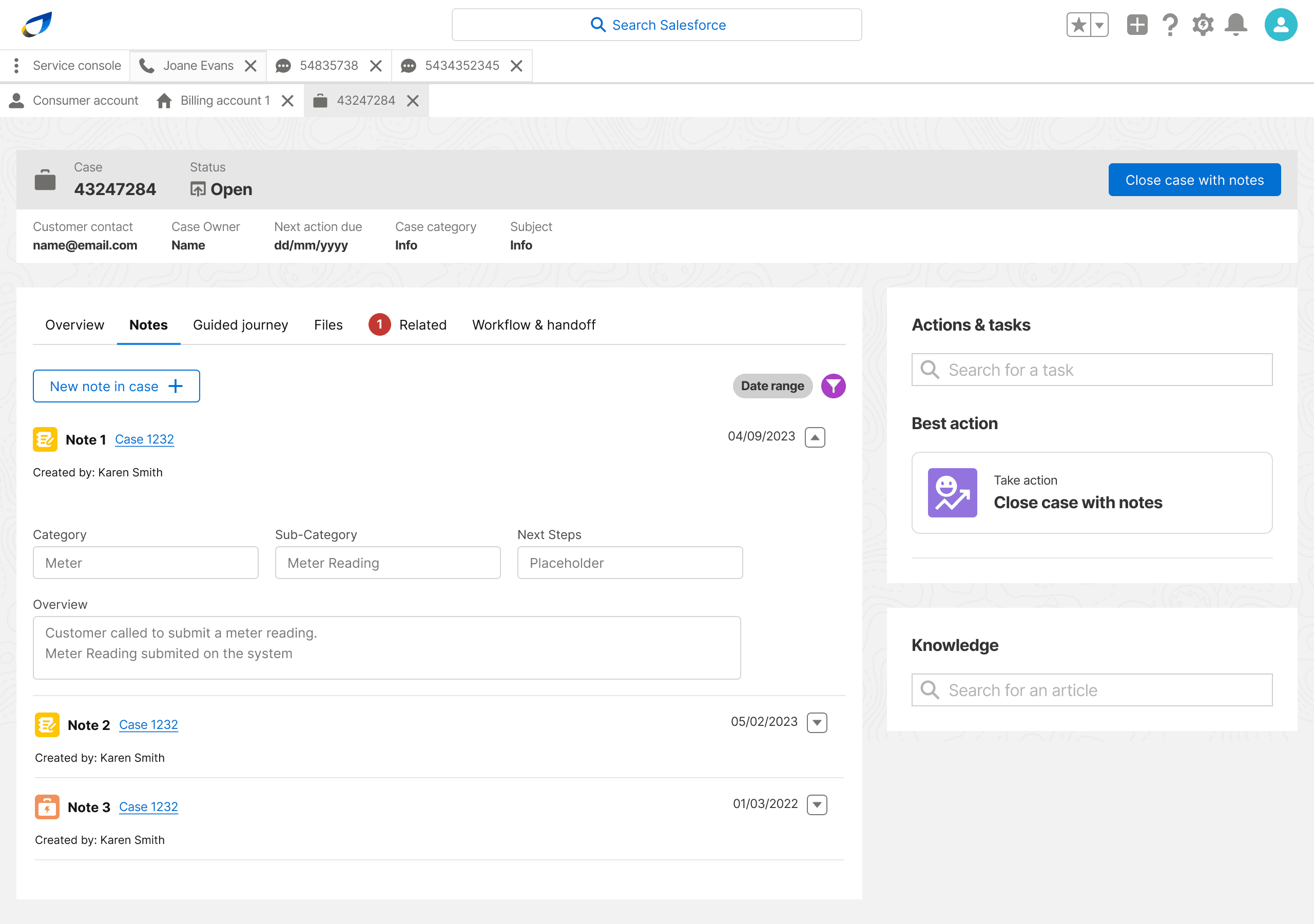
Task: Expand Note 3 details
Action: coord(817,805)
